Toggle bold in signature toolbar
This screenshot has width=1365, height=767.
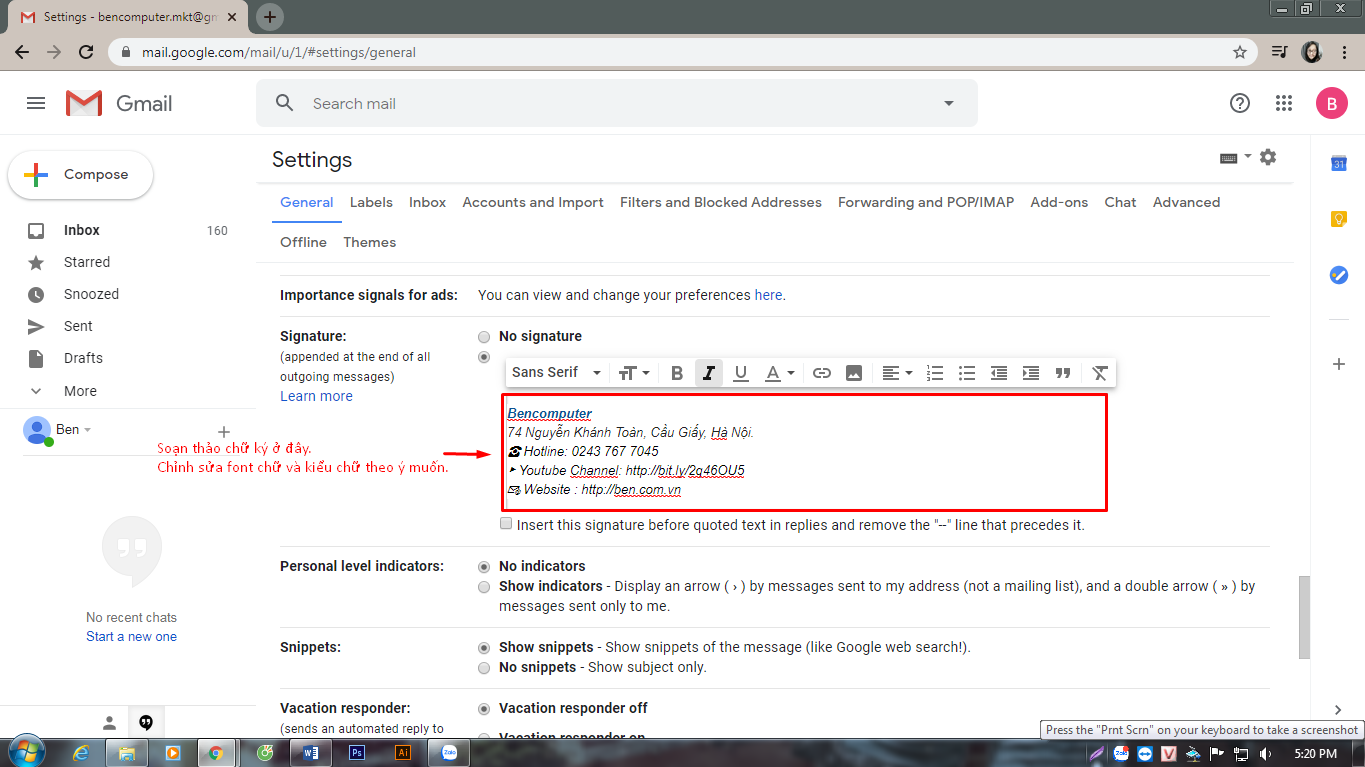pos(677,373)
